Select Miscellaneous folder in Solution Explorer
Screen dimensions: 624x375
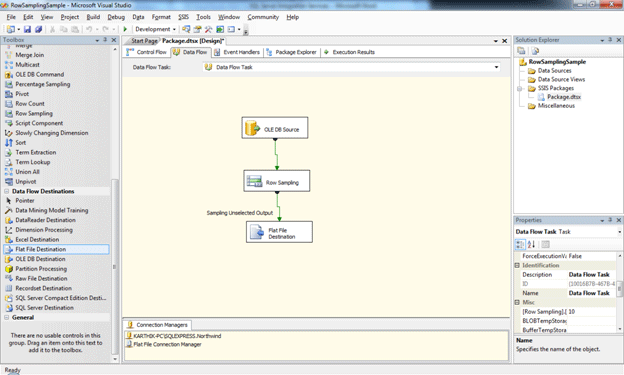point(556,106)
